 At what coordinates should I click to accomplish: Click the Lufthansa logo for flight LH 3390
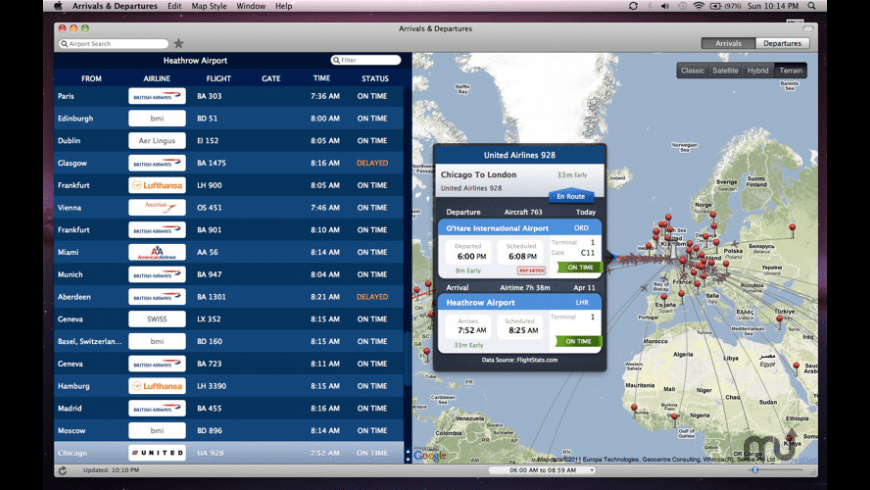pos(157,386)
